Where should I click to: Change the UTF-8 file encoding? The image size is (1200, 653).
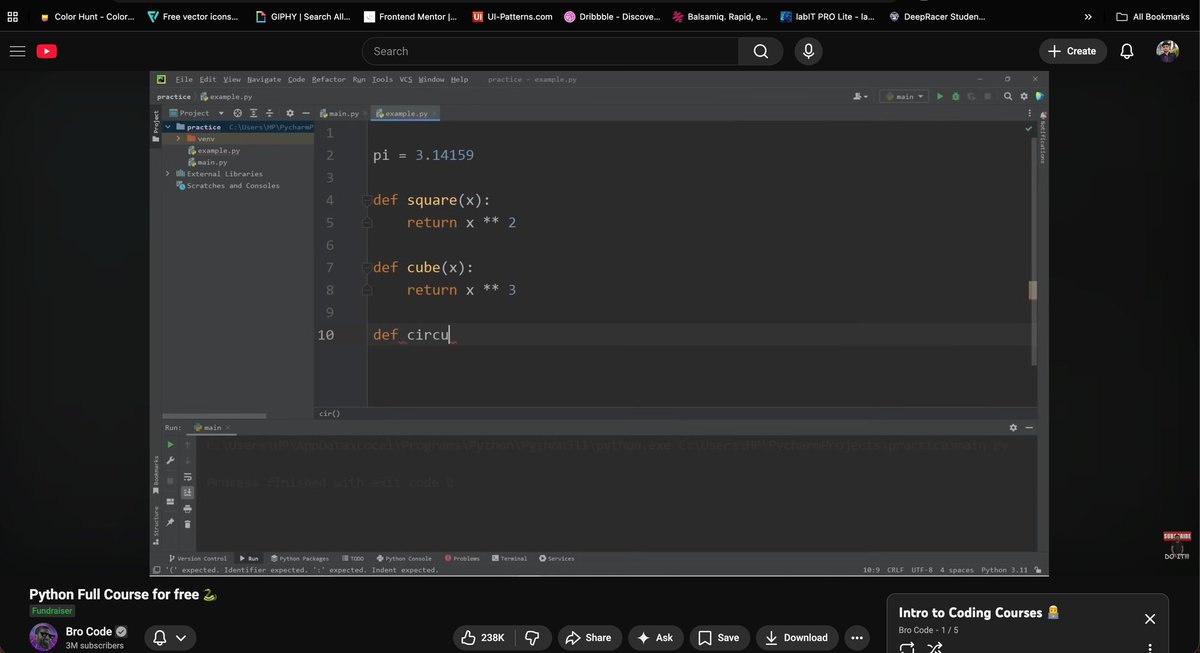click(922, 570)
